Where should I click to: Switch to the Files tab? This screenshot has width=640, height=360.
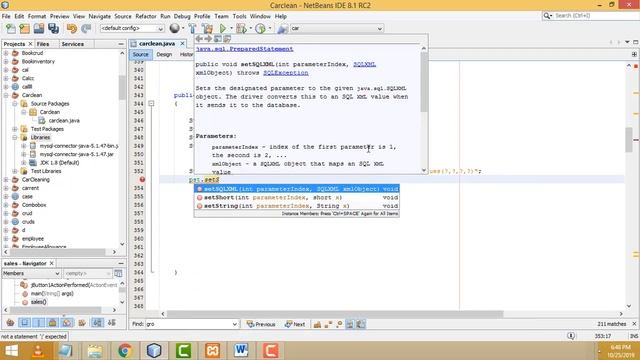click(x=43, y=44)
